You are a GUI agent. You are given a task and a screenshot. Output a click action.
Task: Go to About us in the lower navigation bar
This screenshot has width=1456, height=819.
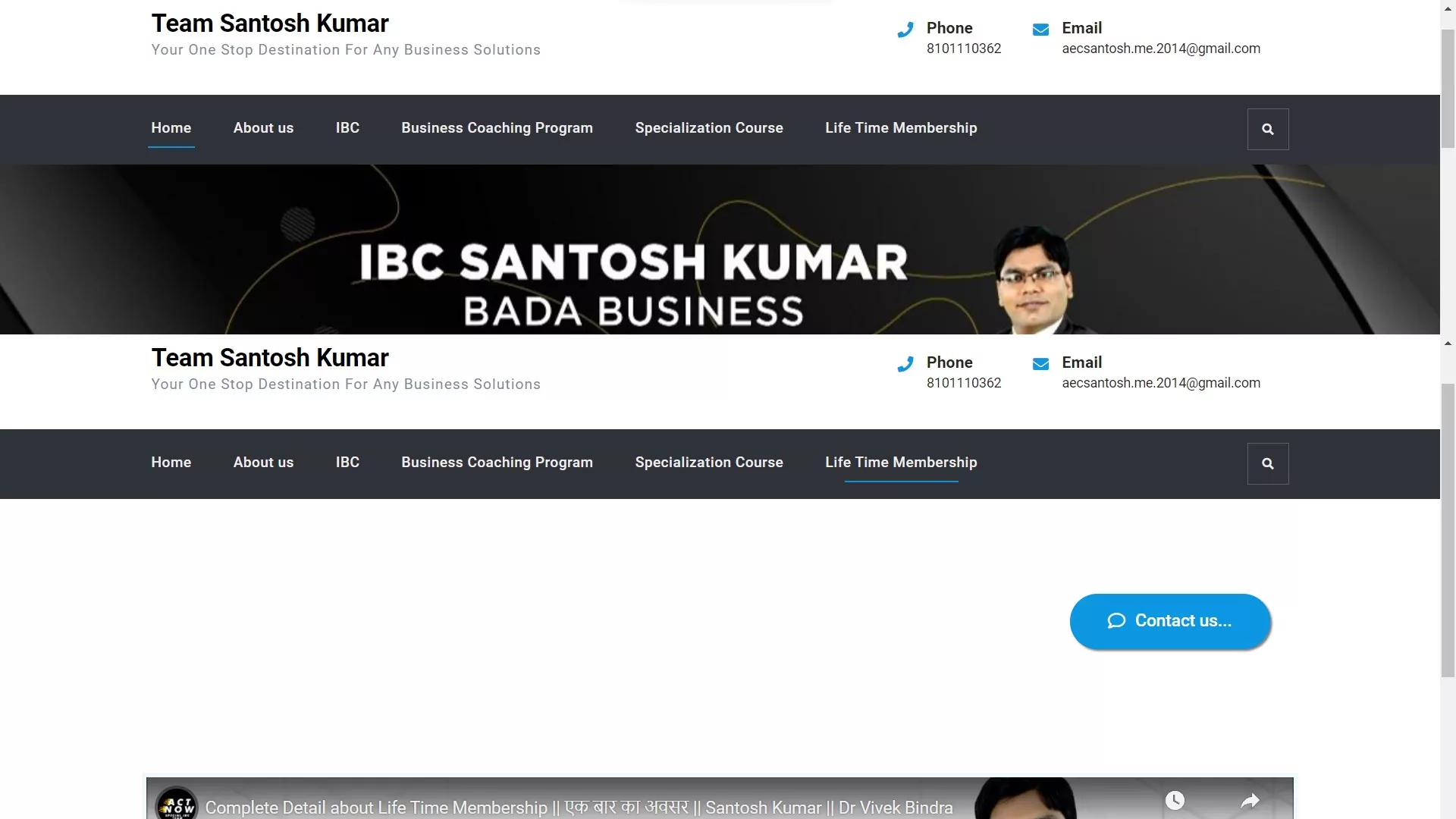pyautogui.click(x=263, y=463)
